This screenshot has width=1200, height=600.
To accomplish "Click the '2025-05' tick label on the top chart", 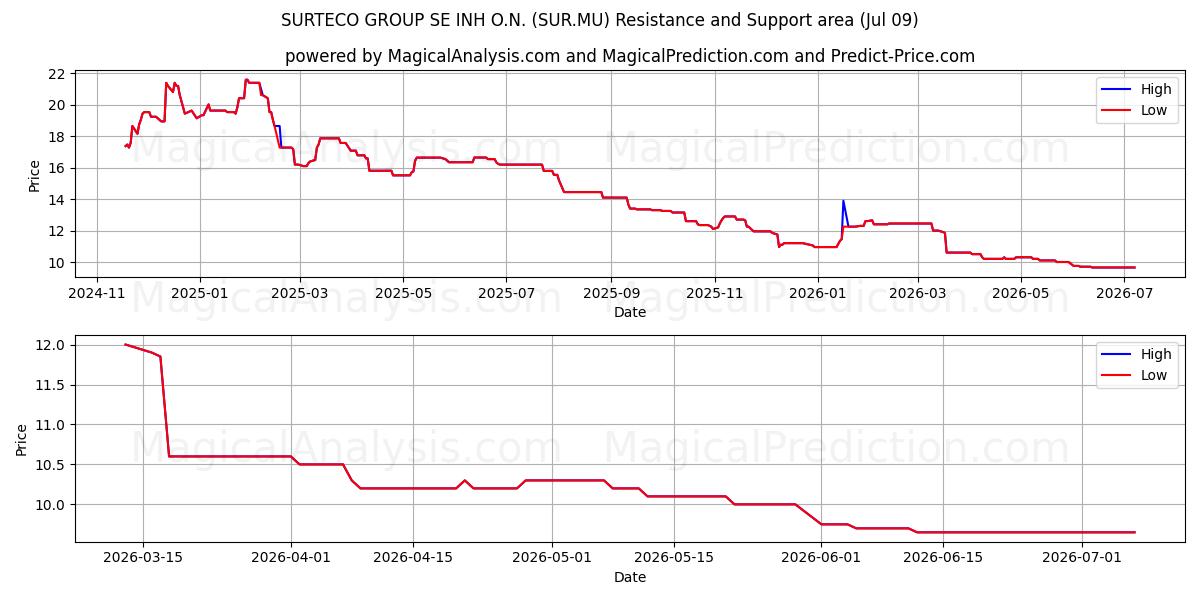I will 403,294.
